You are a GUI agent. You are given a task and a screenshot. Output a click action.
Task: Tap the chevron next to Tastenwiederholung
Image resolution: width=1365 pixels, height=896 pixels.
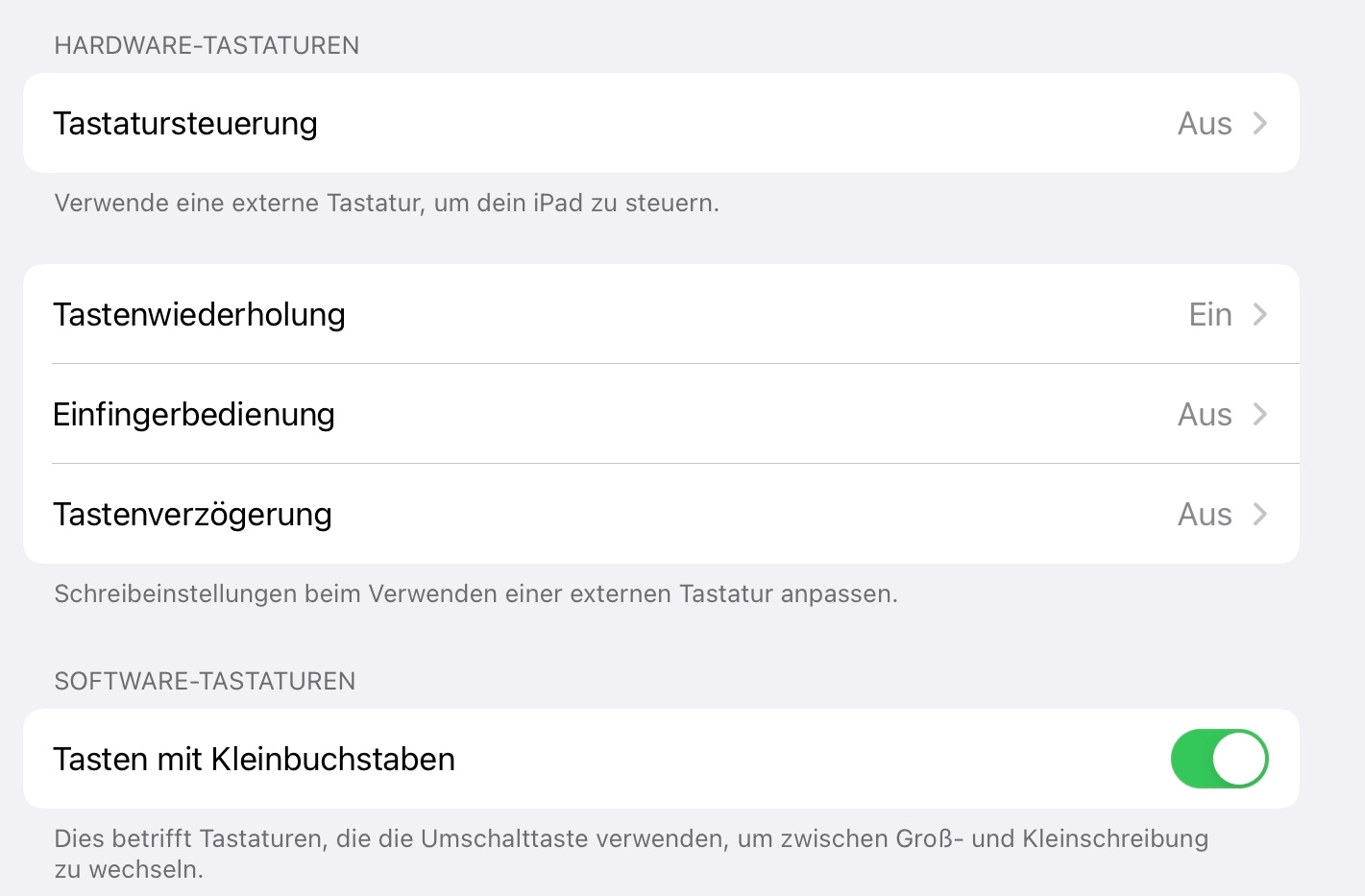[1260, 315]
